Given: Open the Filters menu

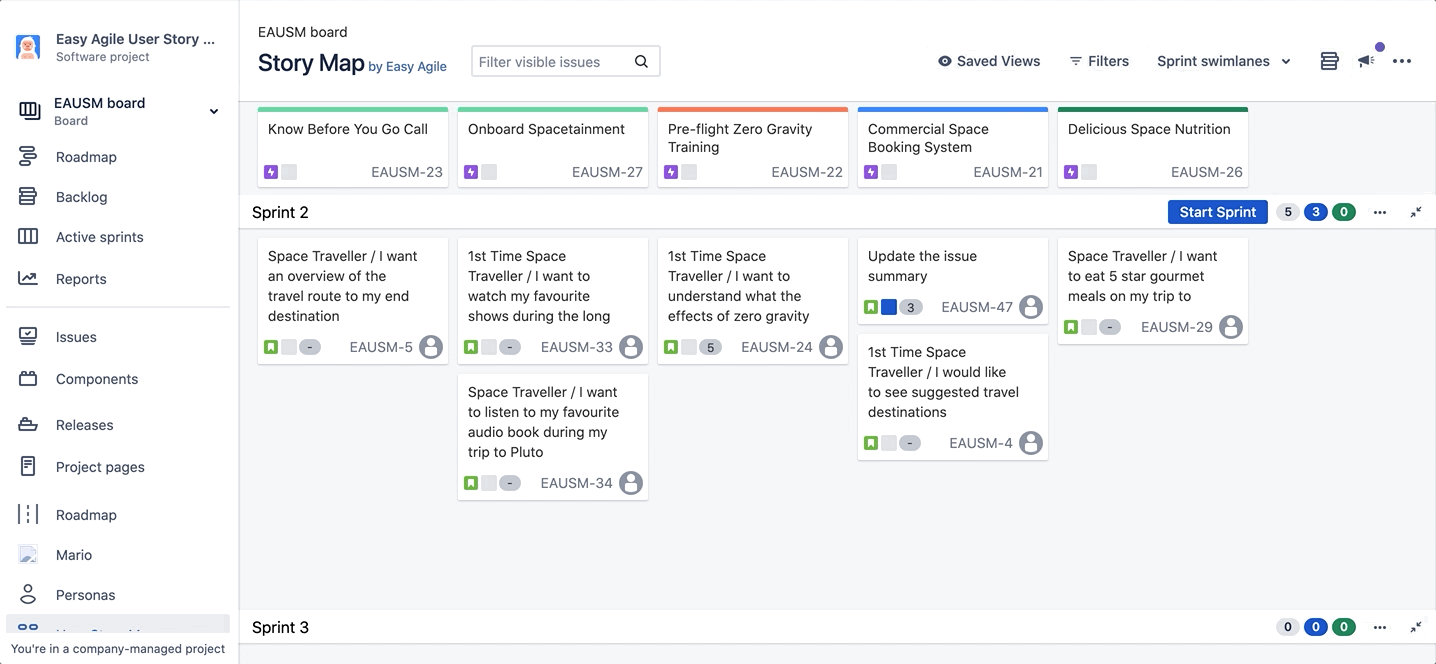Looking at the screenshot, I should (x=1099, y=61).
